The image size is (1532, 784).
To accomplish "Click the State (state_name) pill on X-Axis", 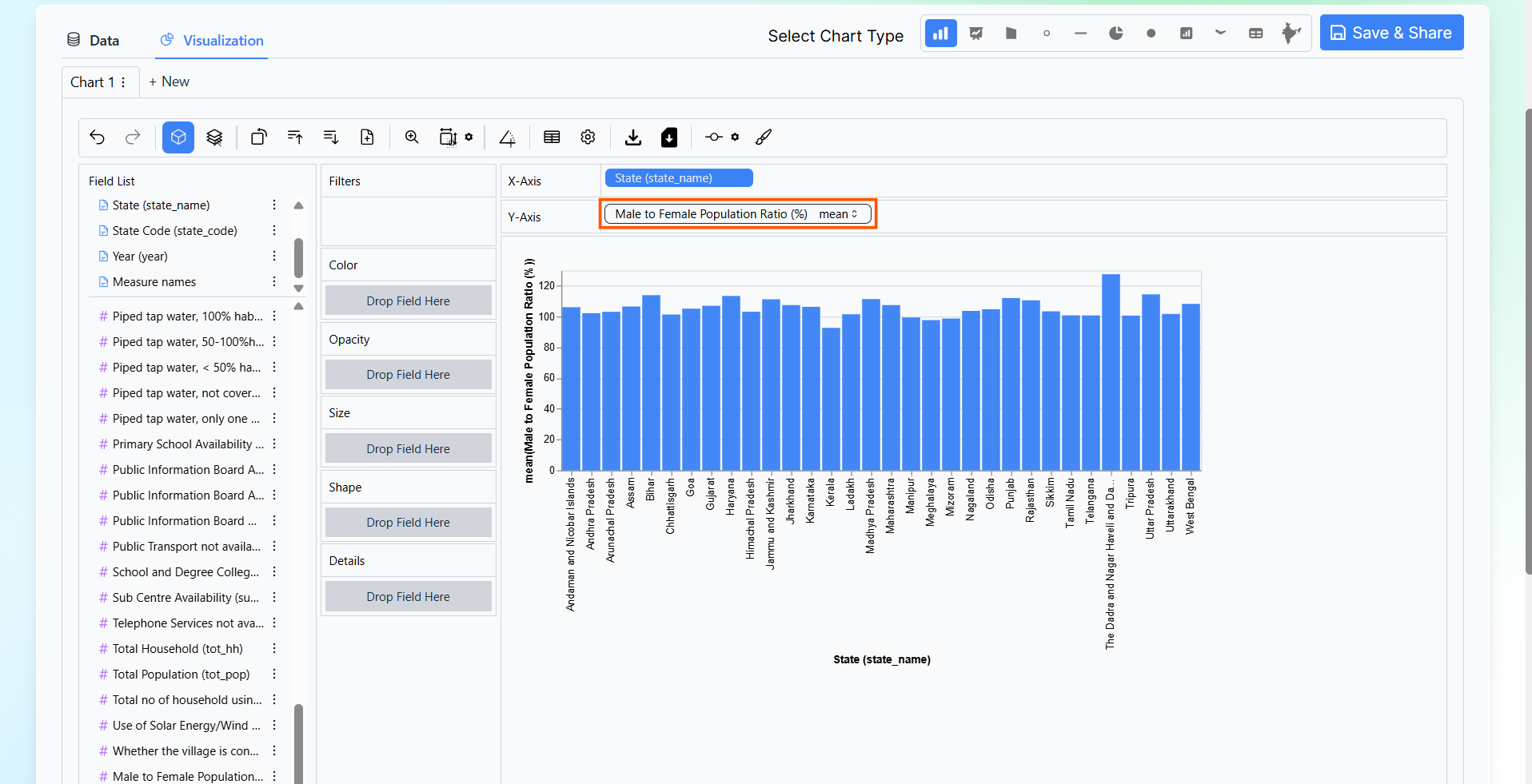I will pyautogui.click(x=678, y=178).
